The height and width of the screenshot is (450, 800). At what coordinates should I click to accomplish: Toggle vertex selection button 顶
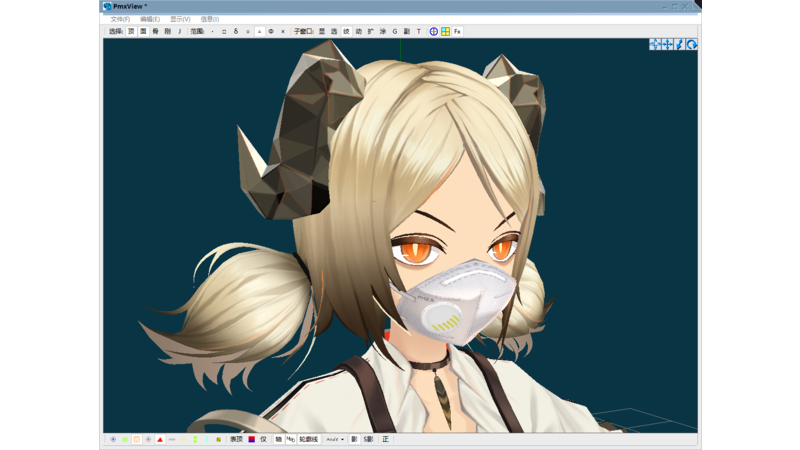pyautogui.click(x=131, y=31)
